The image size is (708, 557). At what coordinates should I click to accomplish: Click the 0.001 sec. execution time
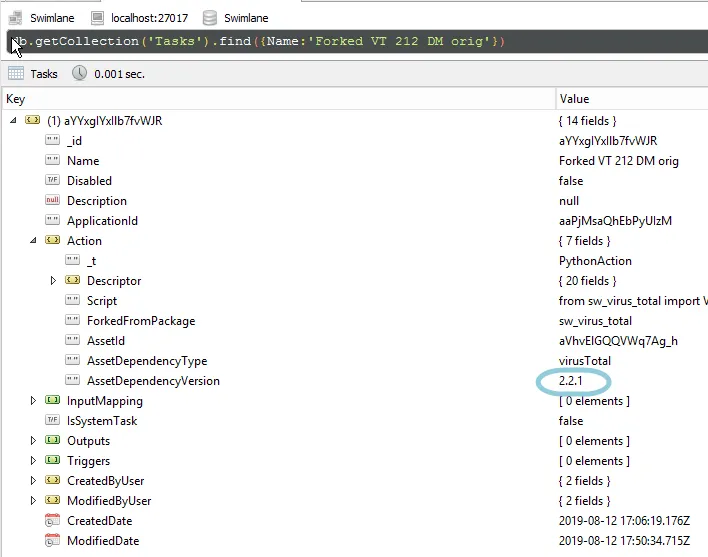click(x=120, y=74)
